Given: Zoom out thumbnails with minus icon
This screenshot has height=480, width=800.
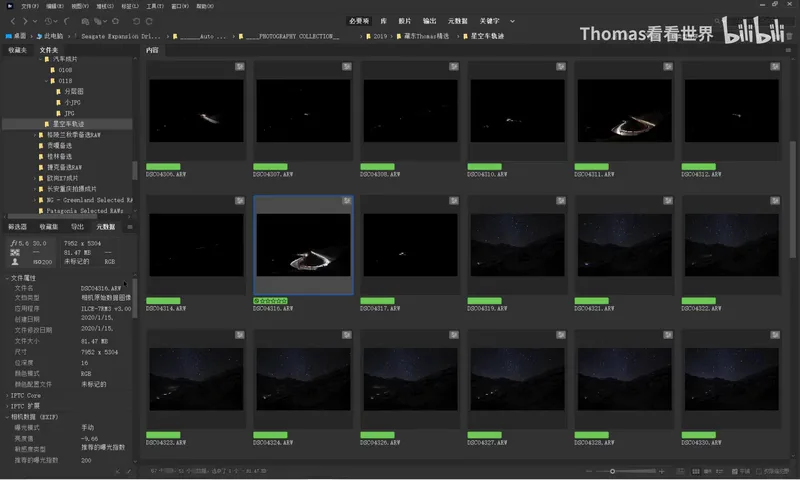Looking at the screenshot, I should point(589,471).
